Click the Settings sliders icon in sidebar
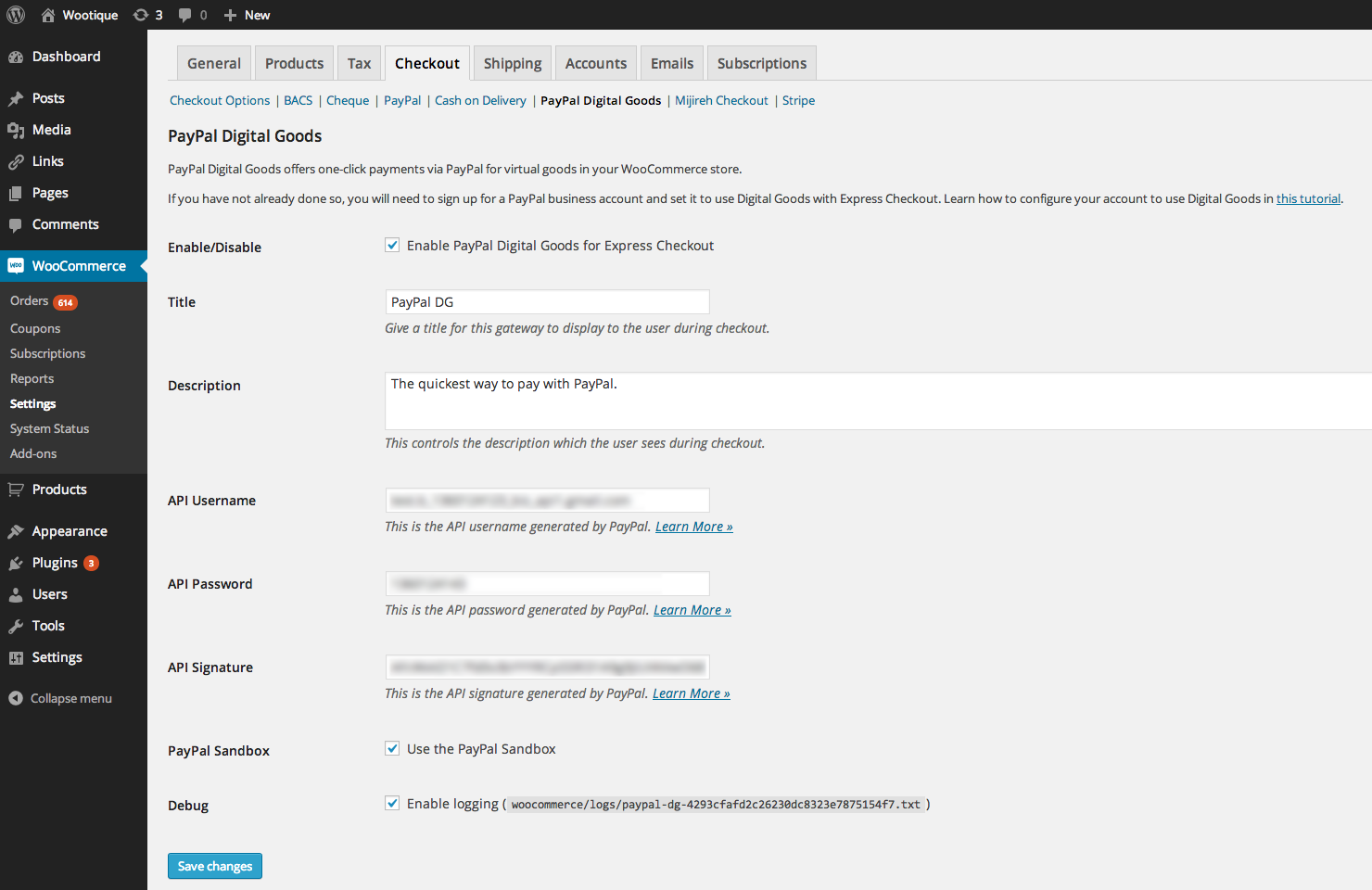This screenshot has width=1372, height=890. [x=16, y=657]
